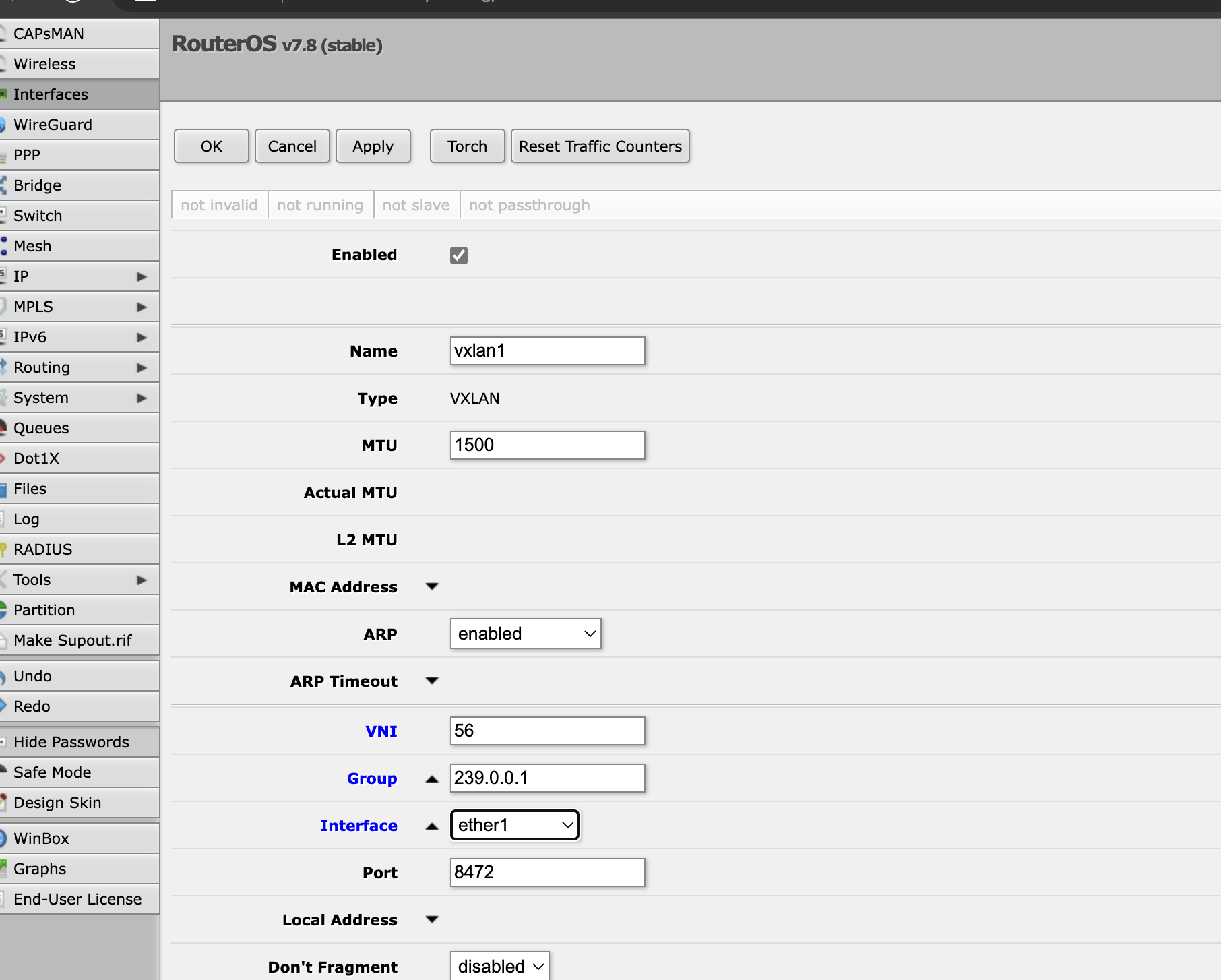Image resolution: width=1221 pixels, height=980 pixels.
Task: Click the Files icon in the sidebar
Action: coord(5,488)
